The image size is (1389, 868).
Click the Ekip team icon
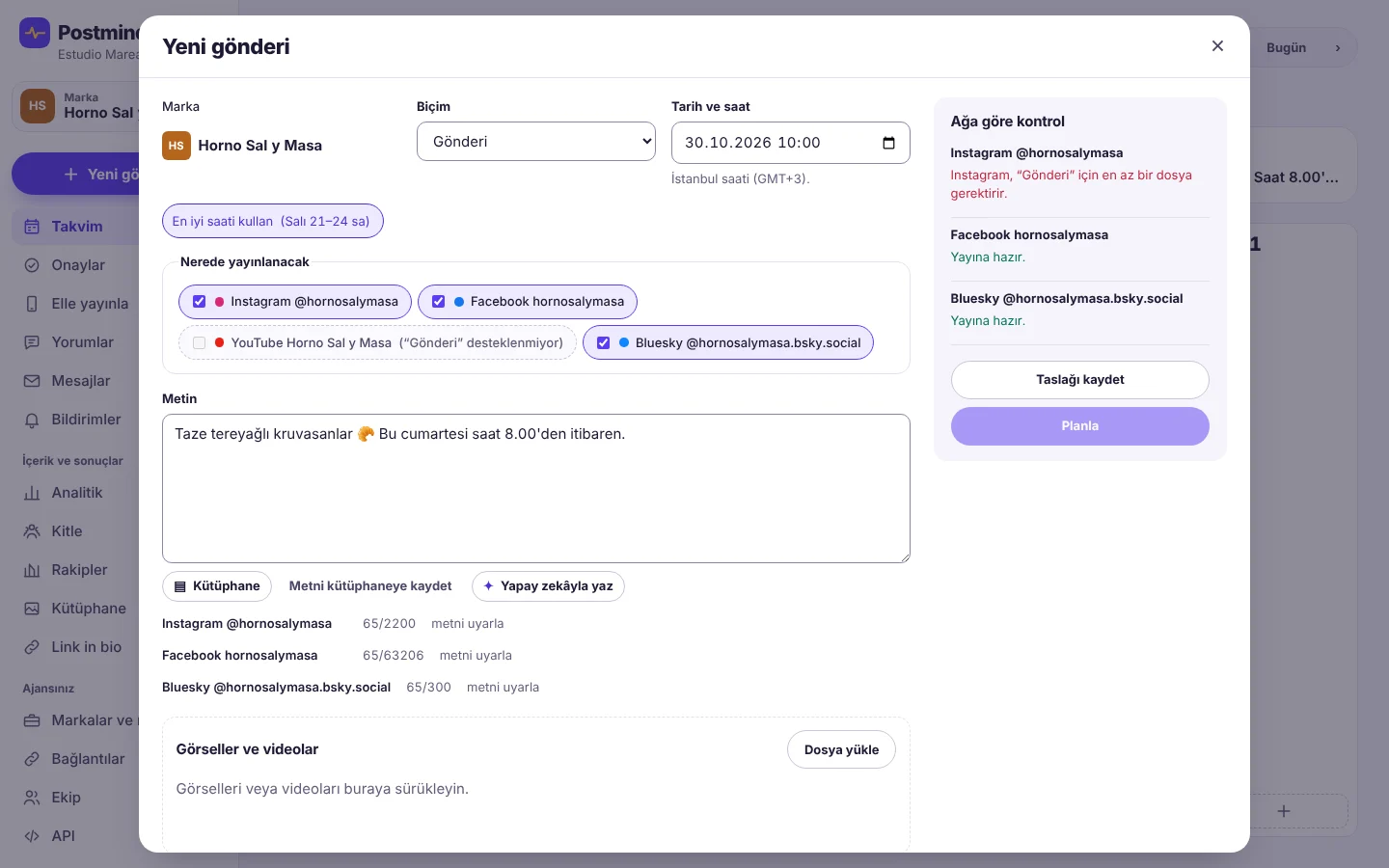pos(32,798)
